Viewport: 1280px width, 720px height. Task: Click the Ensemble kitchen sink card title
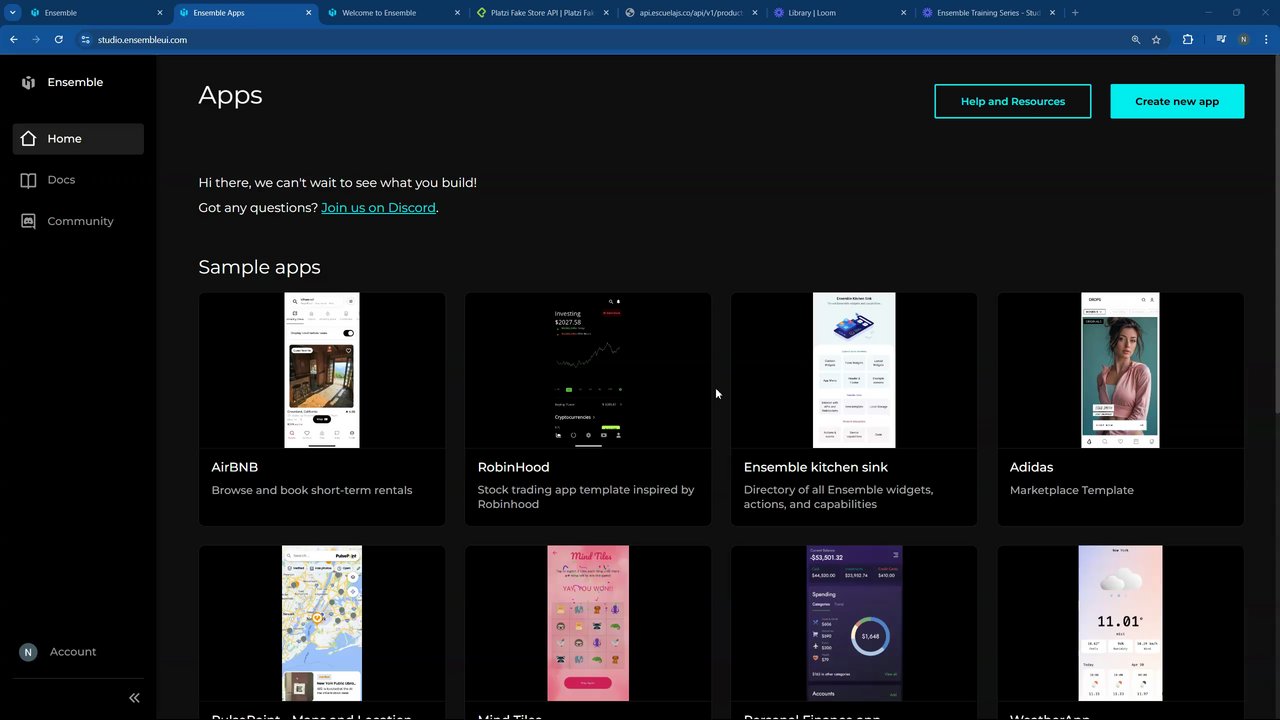point(816,467)
